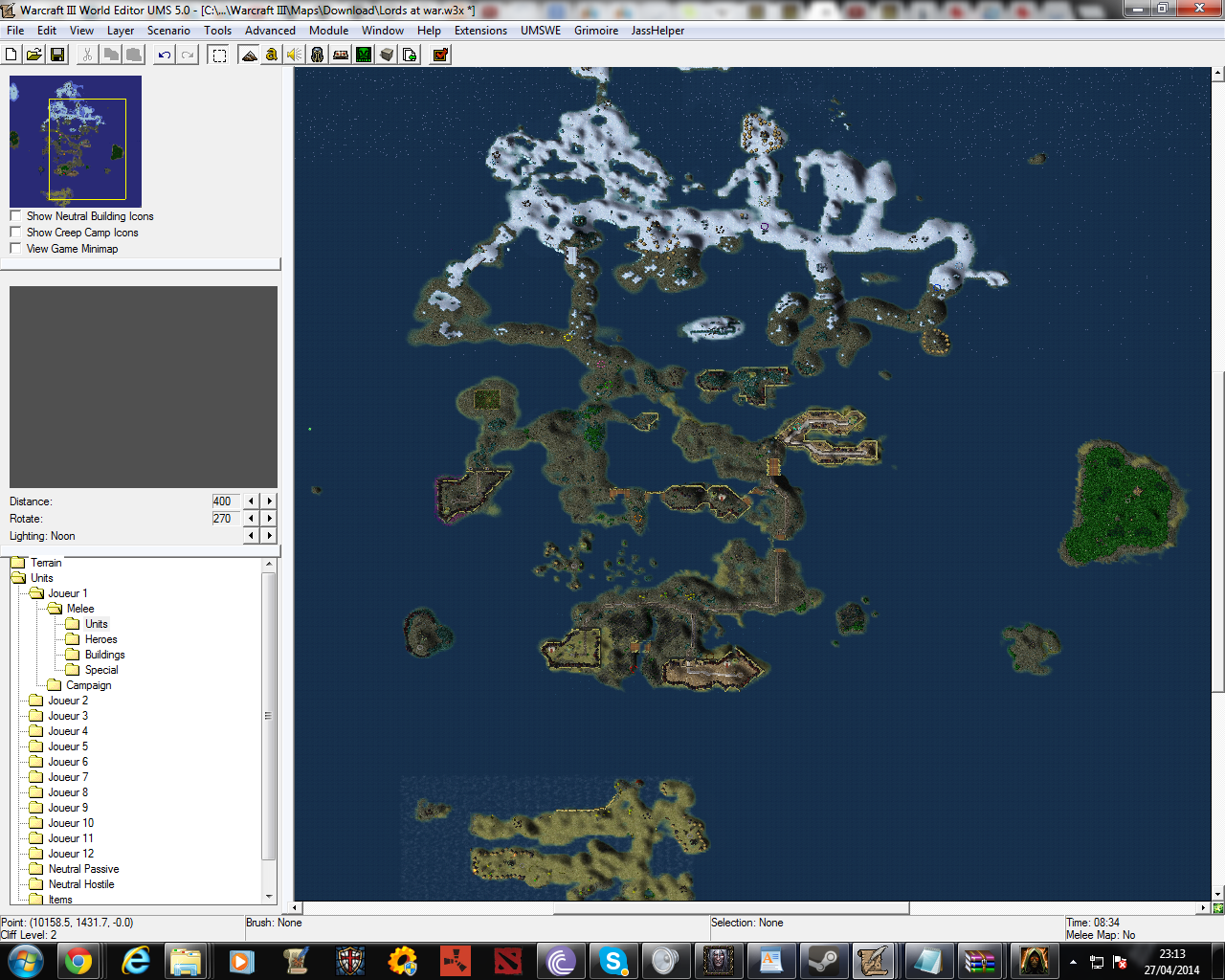
Task: Click the Distance value field
Action: (226, 501)
